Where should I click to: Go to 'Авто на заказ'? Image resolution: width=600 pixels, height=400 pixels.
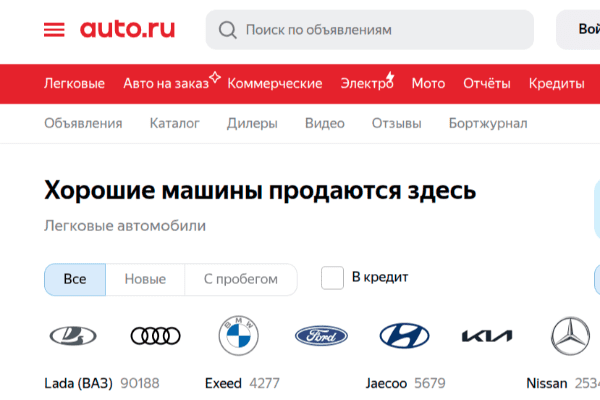click(166, 83)
